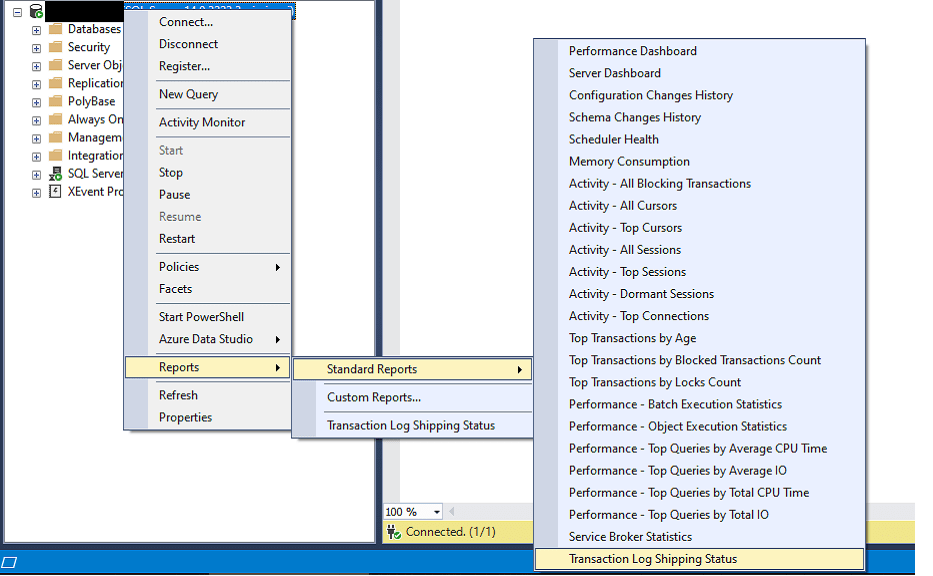
Task: Open the Performance Dashboard report
Action: [x=632, y=50]
